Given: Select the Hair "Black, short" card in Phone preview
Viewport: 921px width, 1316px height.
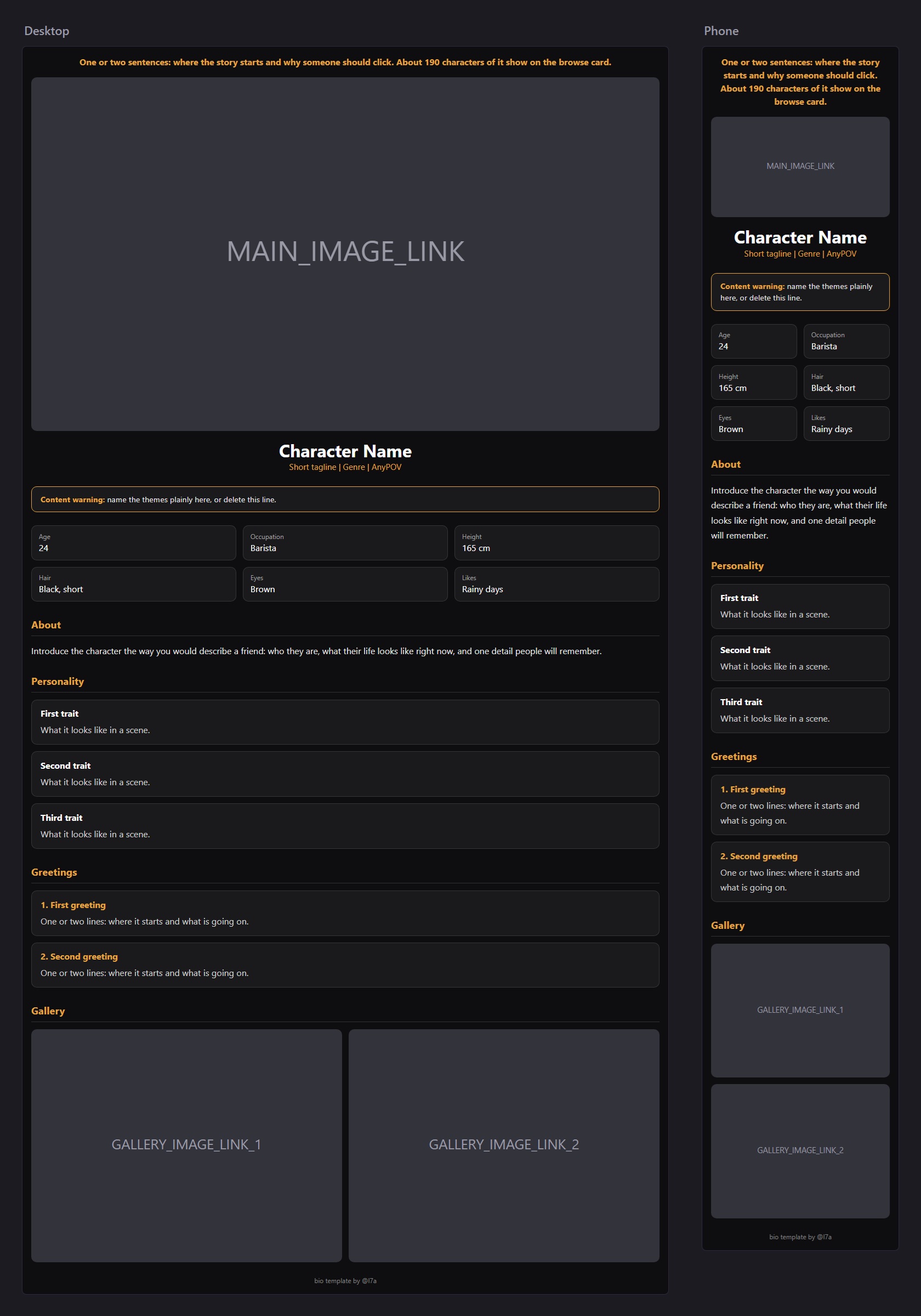Looking at the screenshot, I should [846, 382].
